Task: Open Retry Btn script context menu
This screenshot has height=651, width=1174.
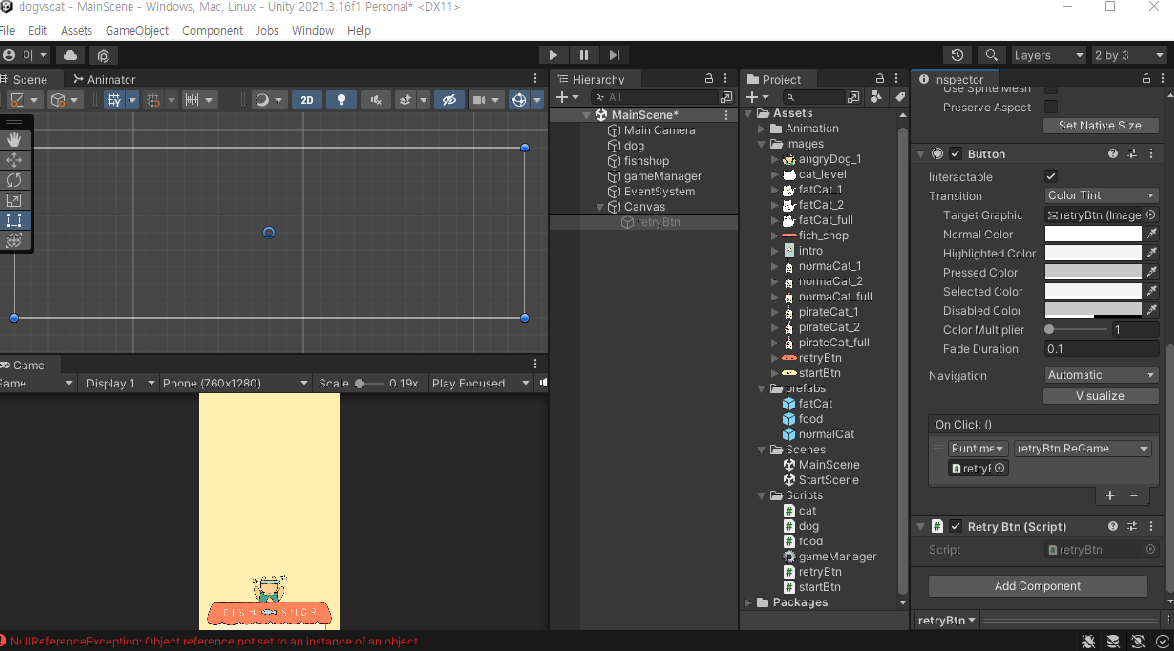Action: [x=1152, y=527]
